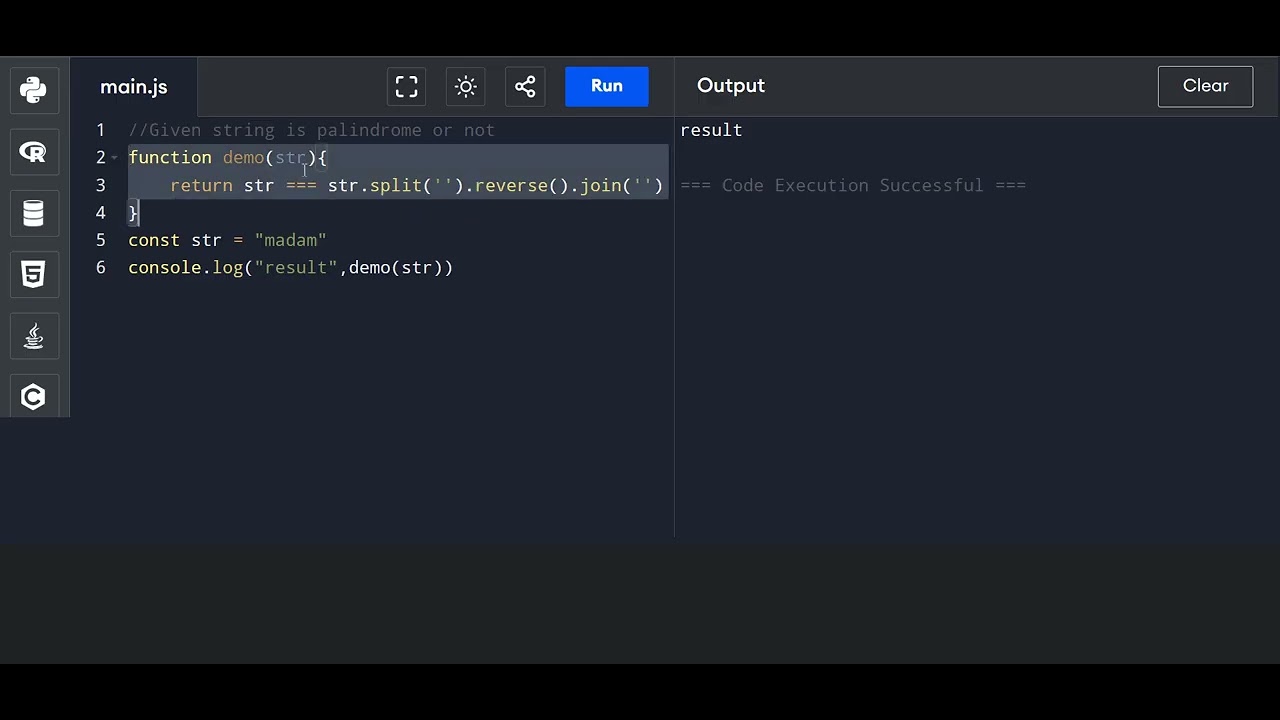Click the 'result' output text

pos(711,130)
